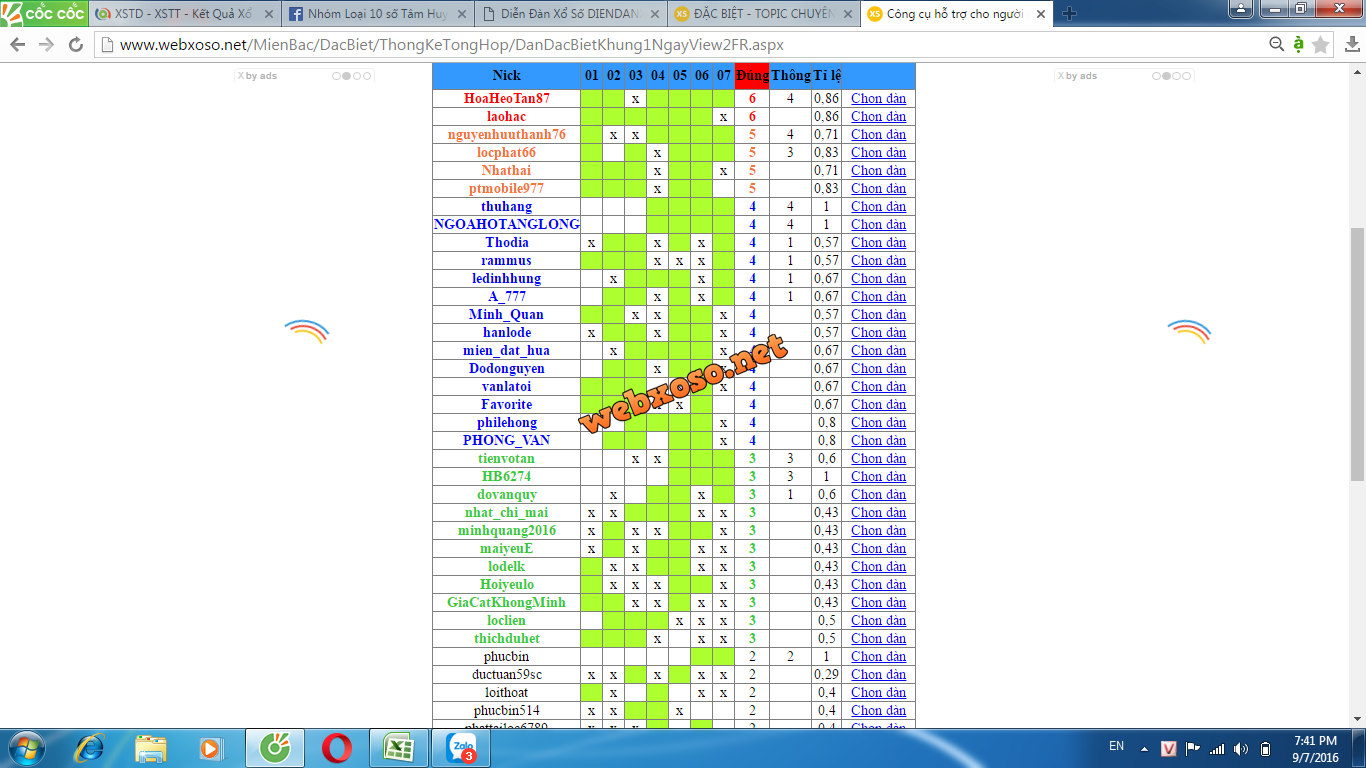Open Chọn dàn link for locphat66
Viewport: 1366px width, 768px height.
click(x=878, y=153)
